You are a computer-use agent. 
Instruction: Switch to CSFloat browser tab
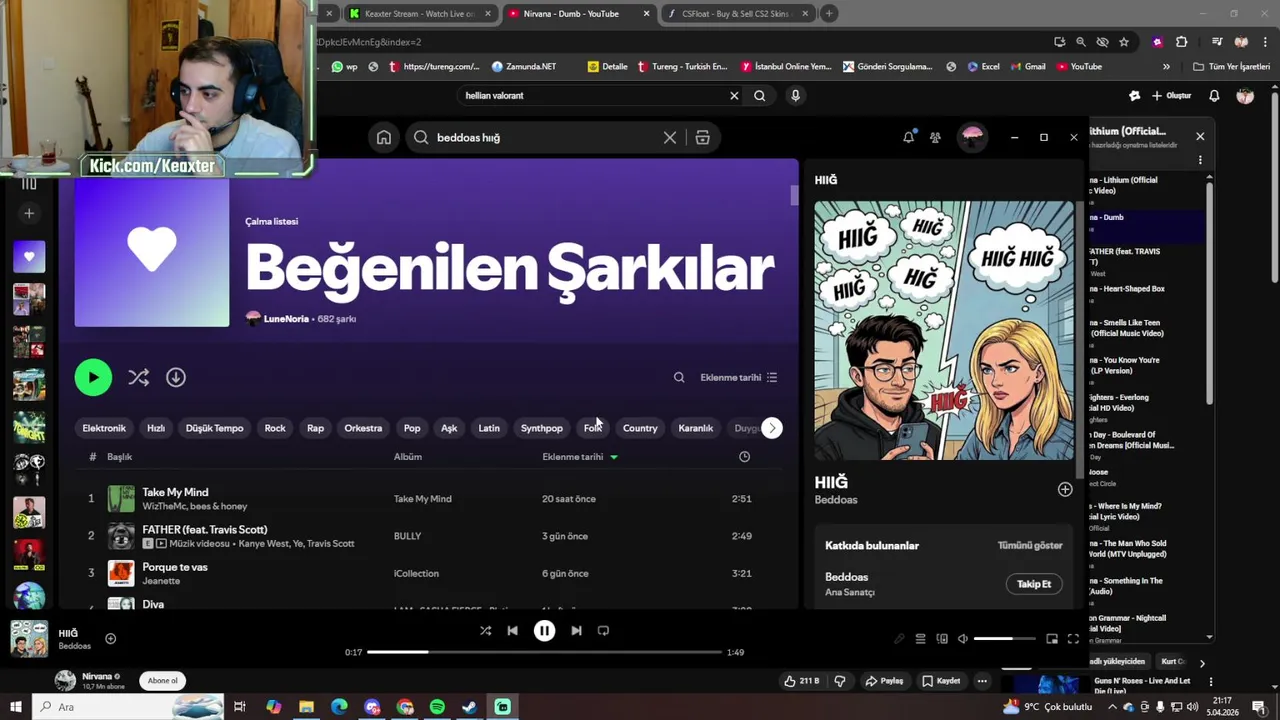[x=737, y=14]
